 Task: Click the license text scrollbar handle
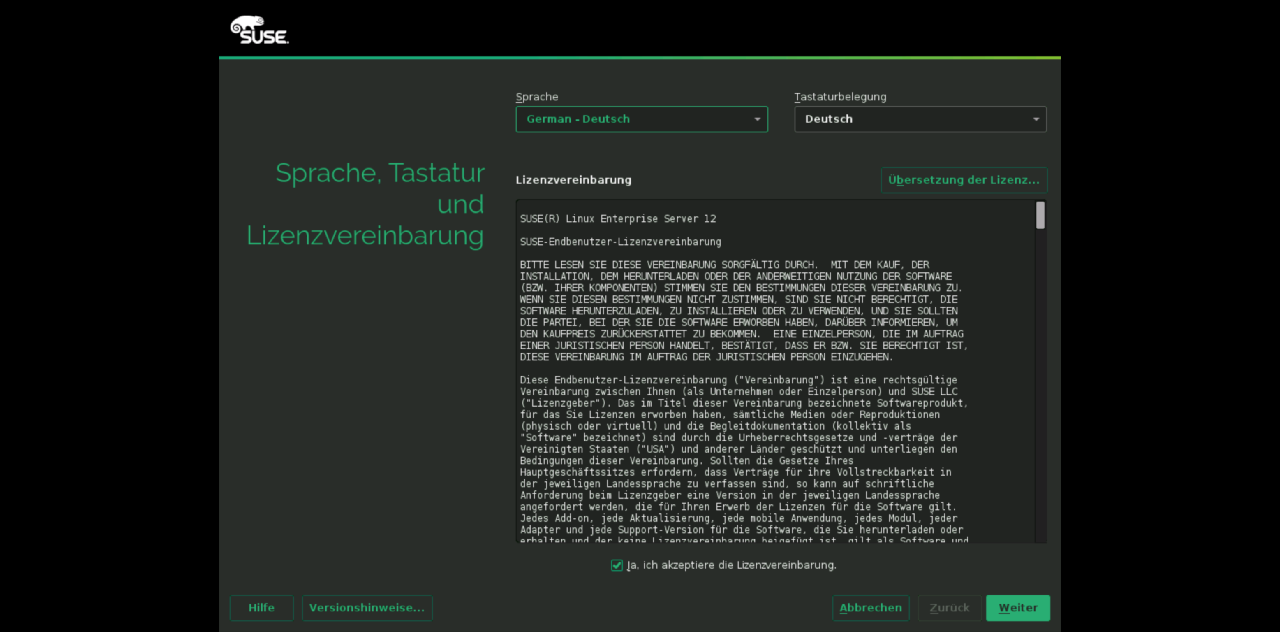pyautogui.click(x=1040, y=215)
